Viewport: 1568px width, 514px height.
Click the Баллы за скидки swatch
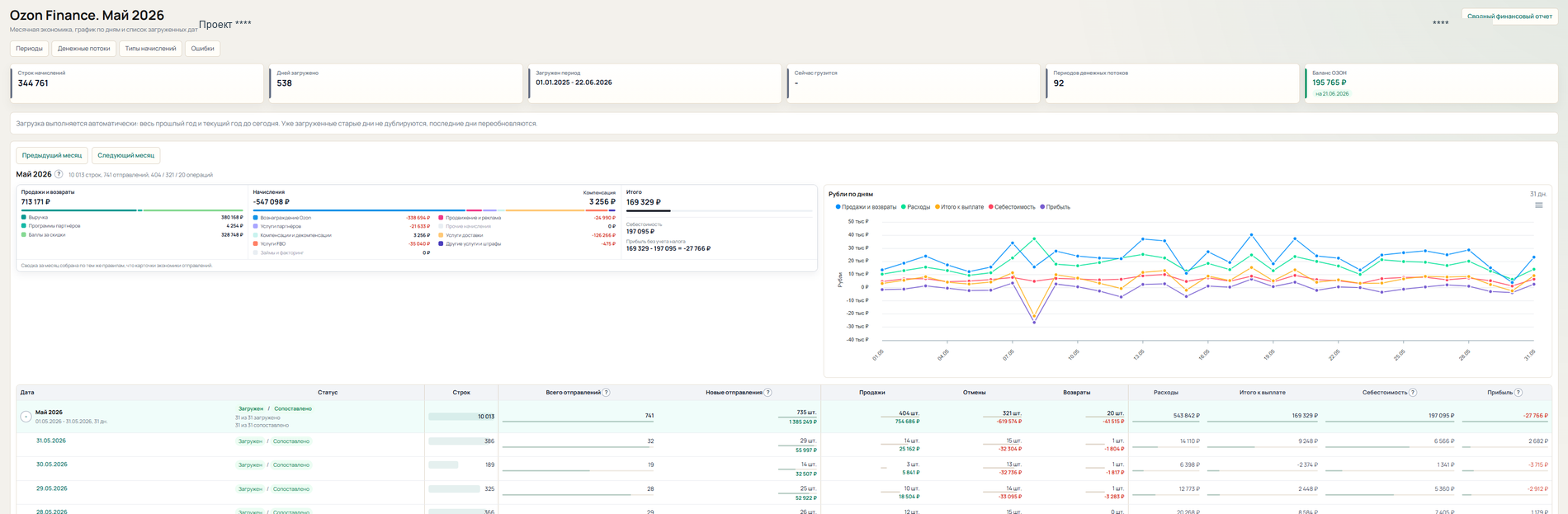pos(24,235)
